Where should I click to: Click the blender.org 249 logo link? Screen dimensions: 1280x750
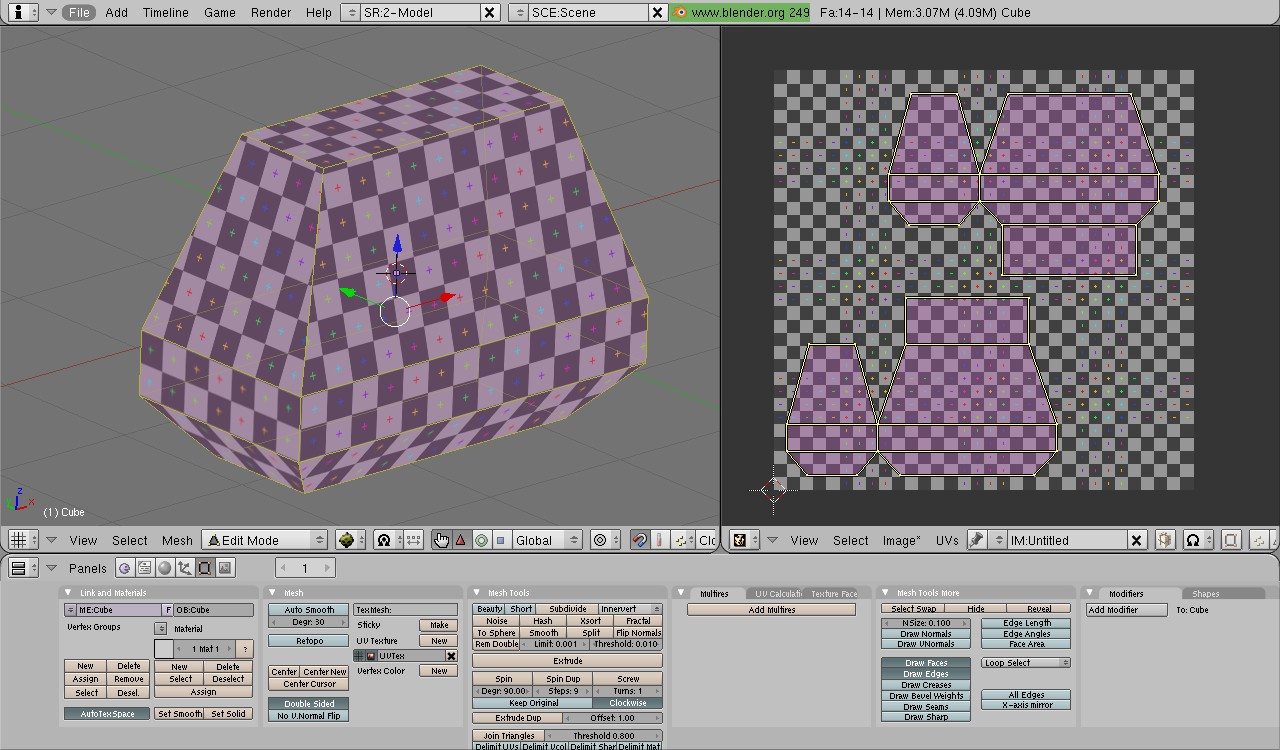pos(739,12)
